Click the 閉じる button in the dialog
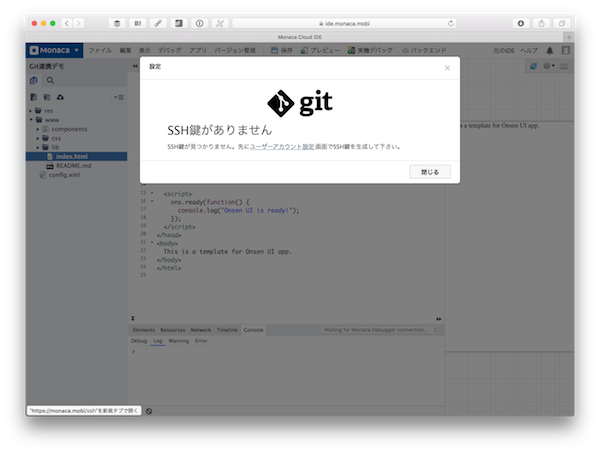The image size is (600, 453). (x=430, y=172)
